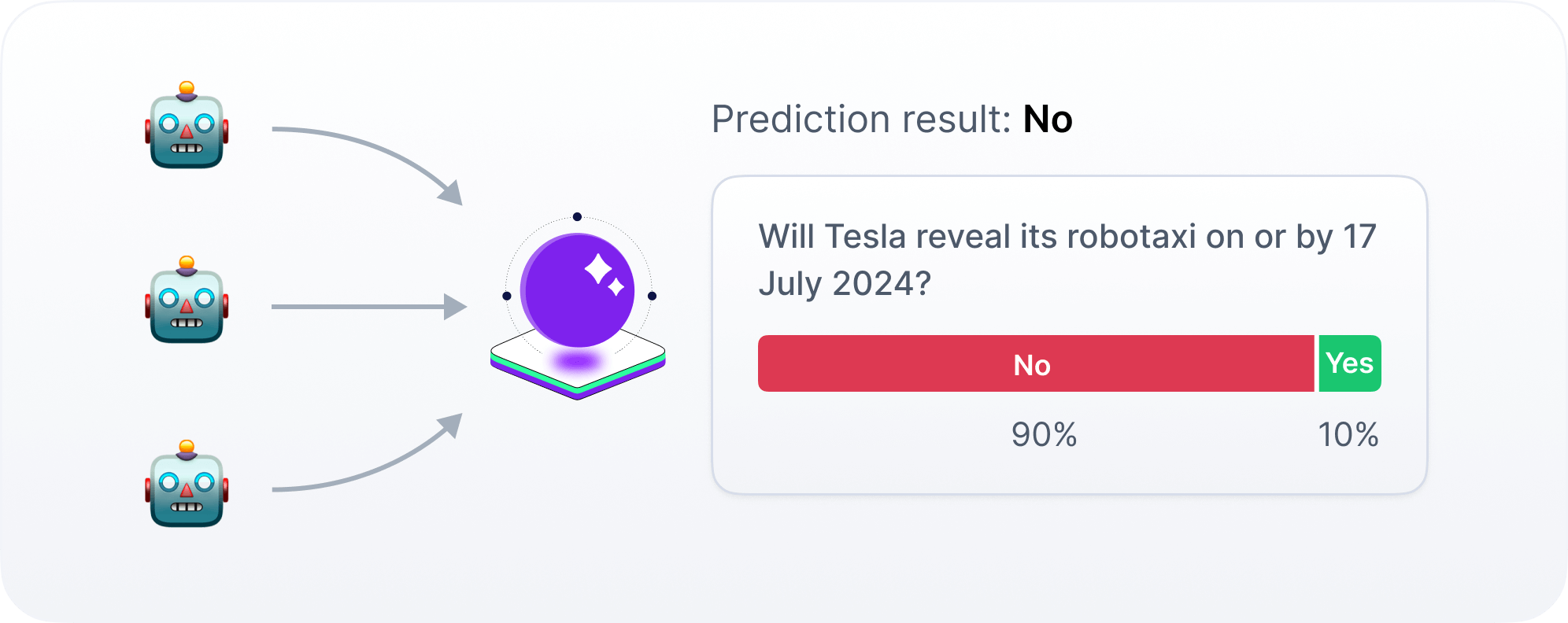Click the bold No in the heading
The width and height of the screenshot is (1568, 623).
[1048, 120]
